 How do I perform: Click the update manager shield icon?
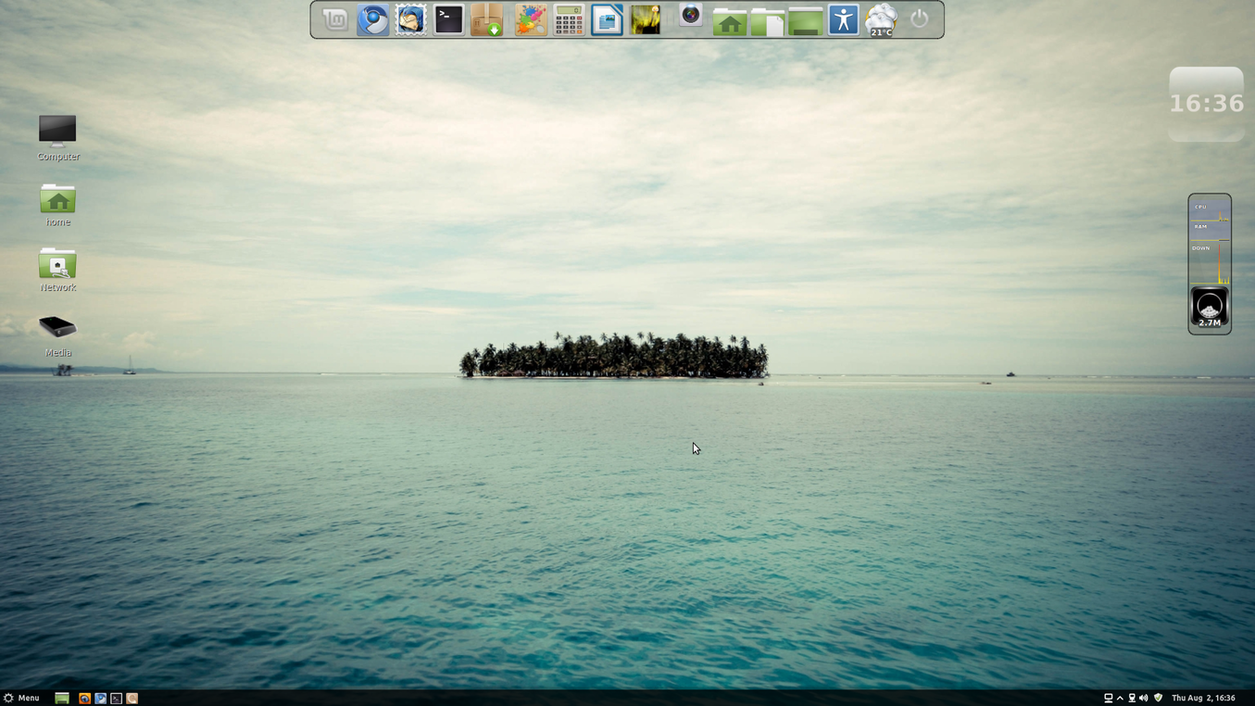pos(1158,698)
